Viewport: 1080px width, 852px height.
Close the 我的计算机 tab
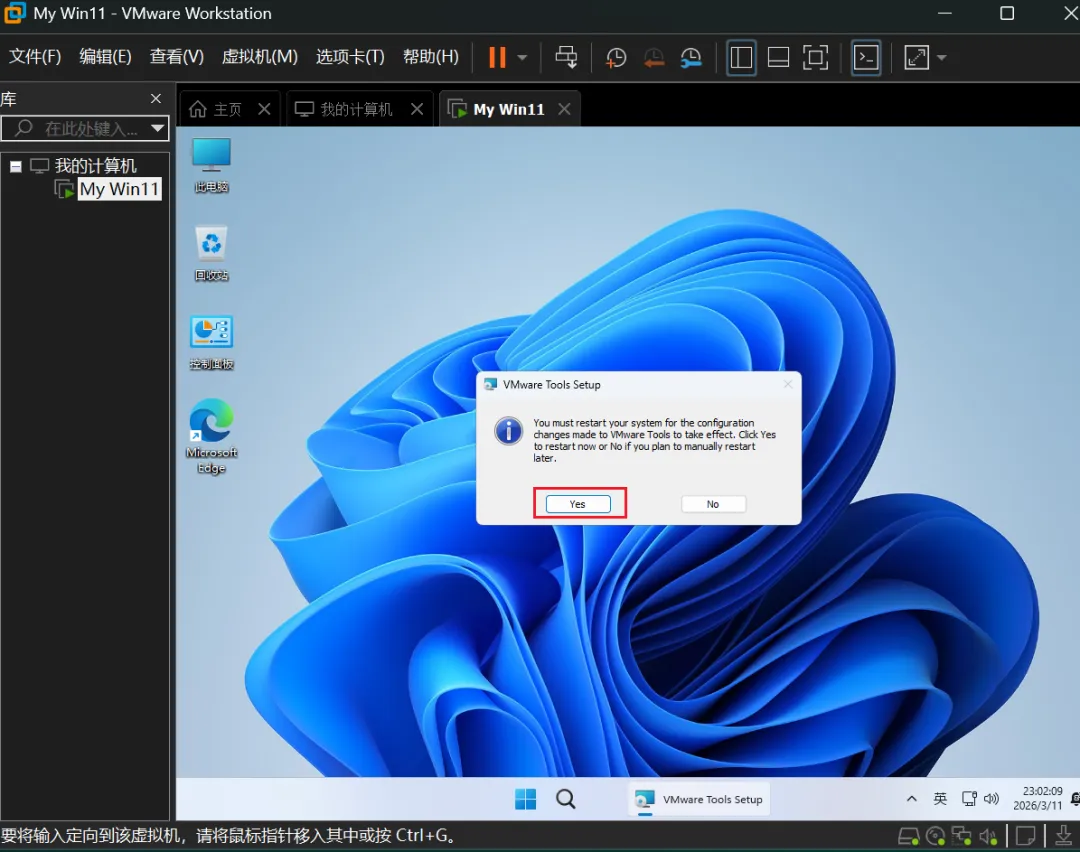(x=417, y=109)
